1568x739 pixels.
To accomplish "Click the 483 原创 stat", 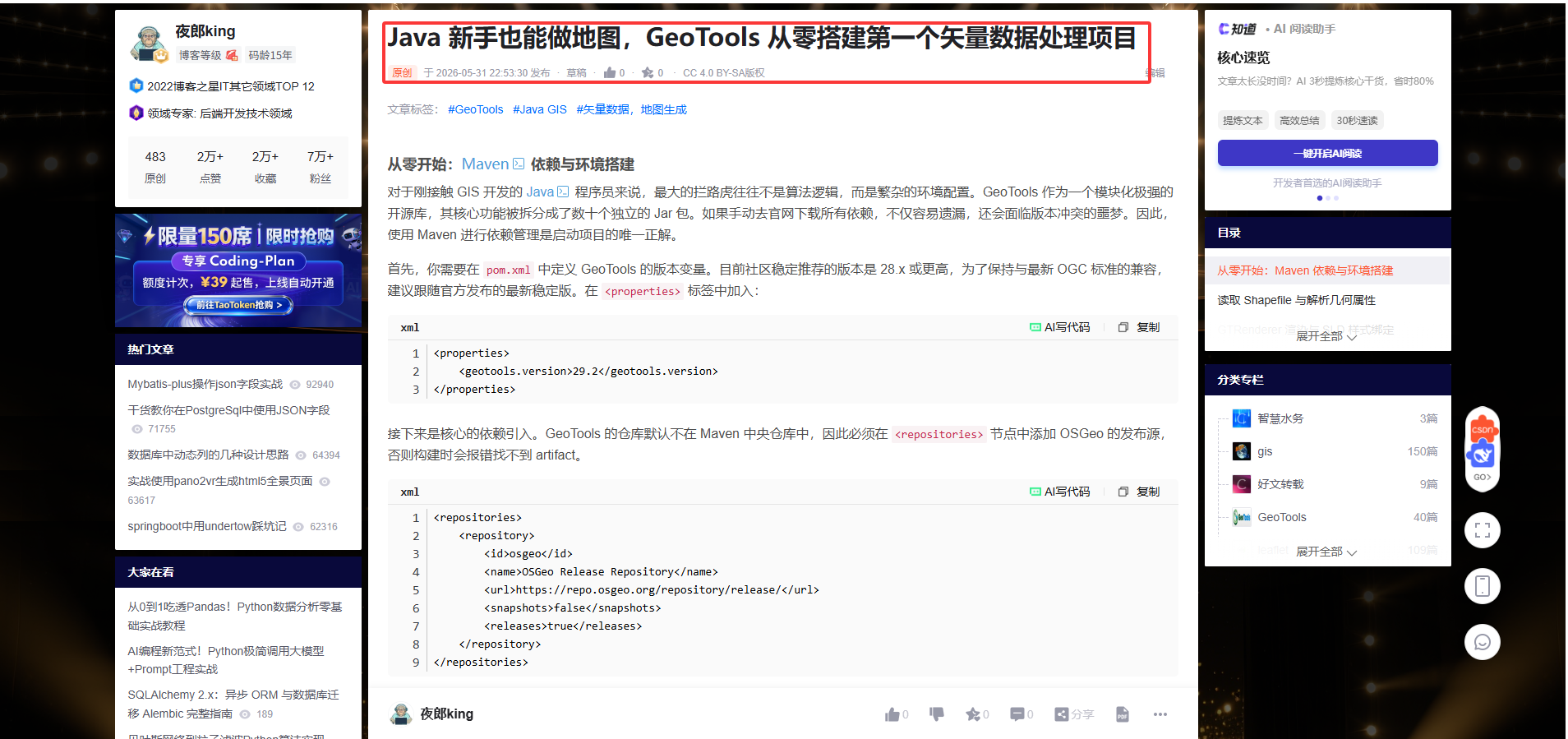I will 155,167.
